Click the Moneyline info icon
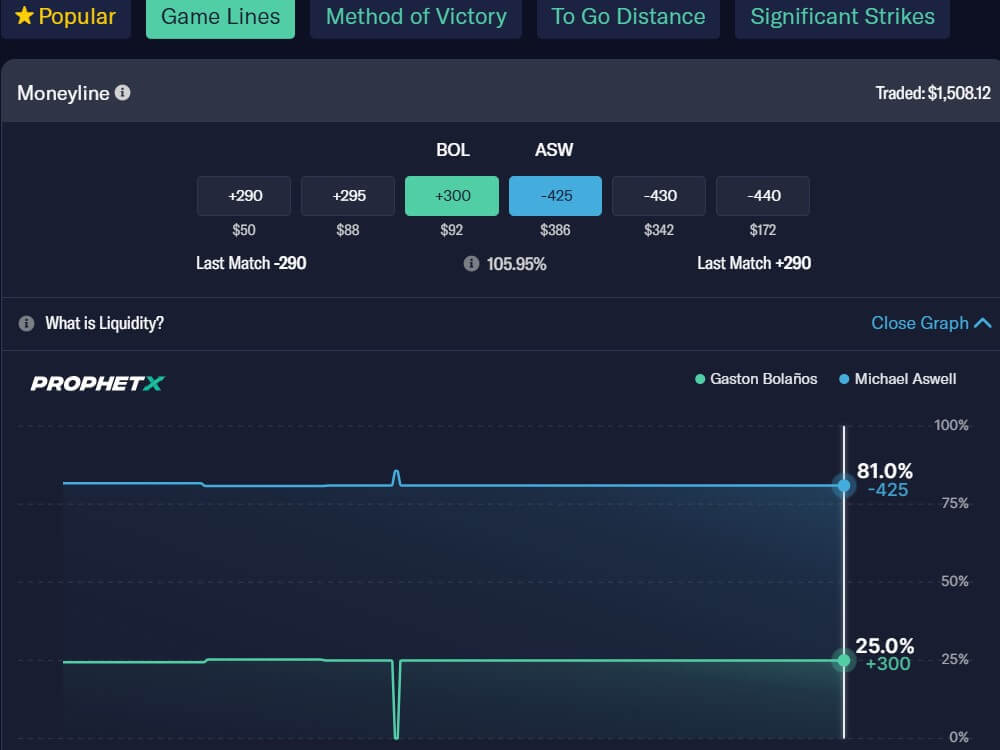Screen dimensions: 1000x750 pos(122,93)
